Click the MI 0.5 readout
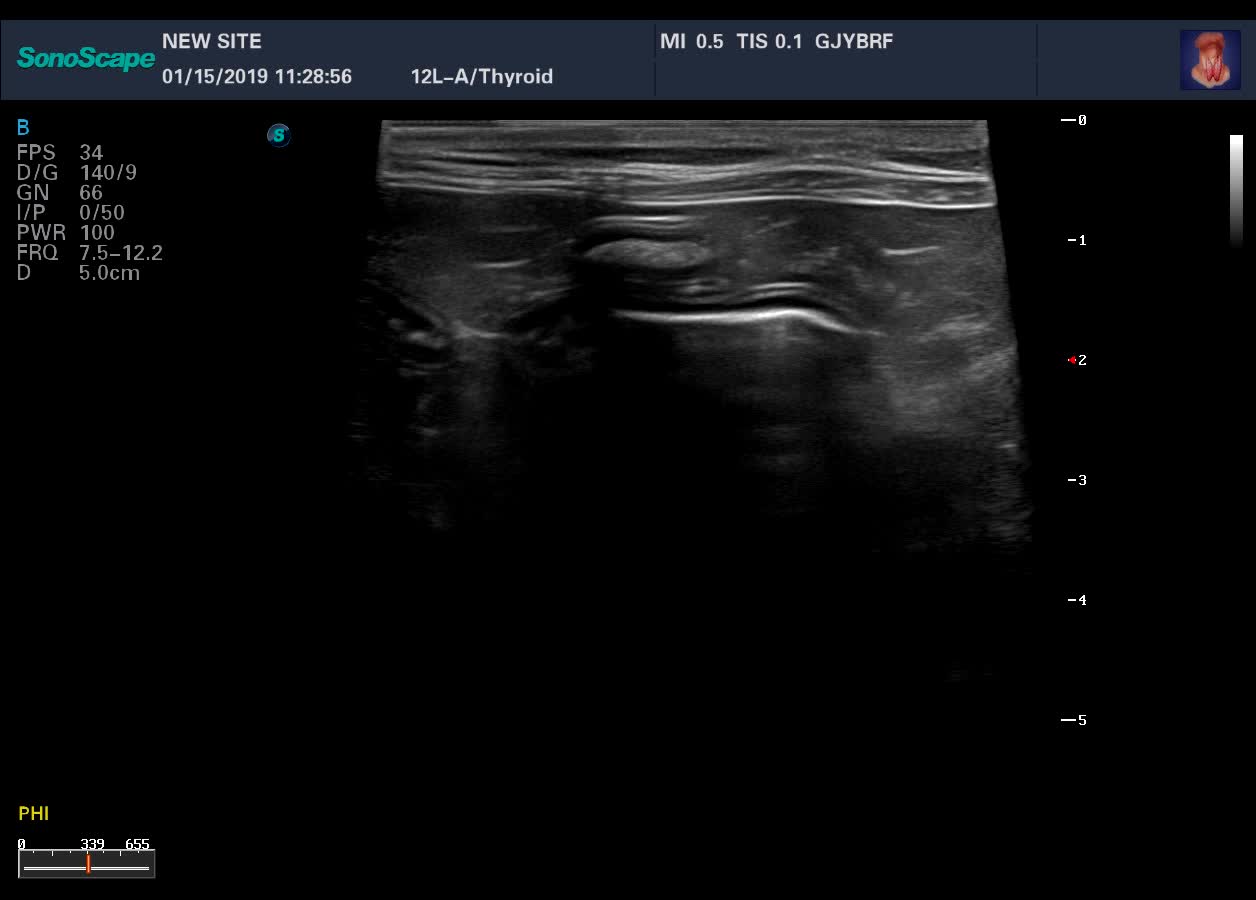 [692, 42]
